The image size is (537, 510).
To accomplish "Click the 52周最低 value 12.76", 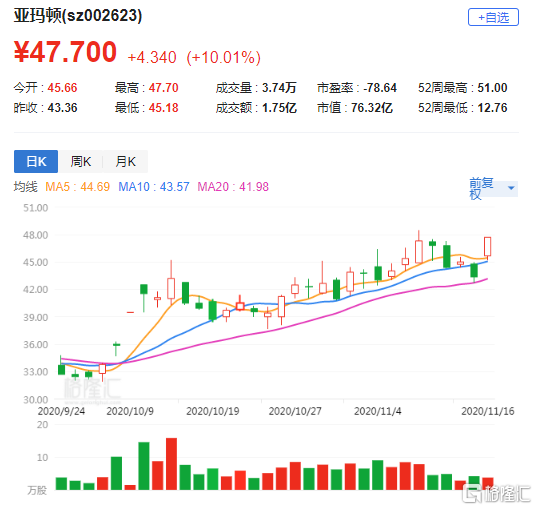I will click(x=492, y=108).
